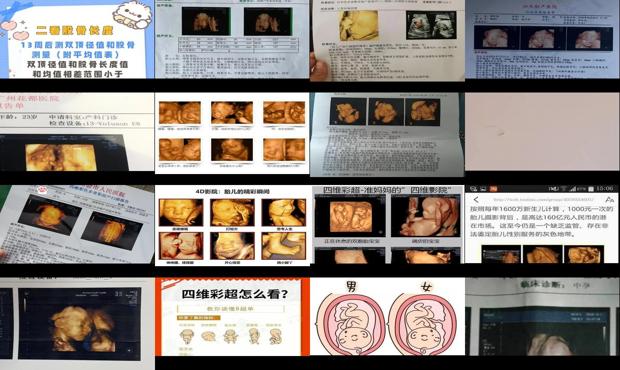This screenshot has height=370, width=620.
Task: Open the phone screenshot about '1600万新生儿'
Action: pos(542,225)
